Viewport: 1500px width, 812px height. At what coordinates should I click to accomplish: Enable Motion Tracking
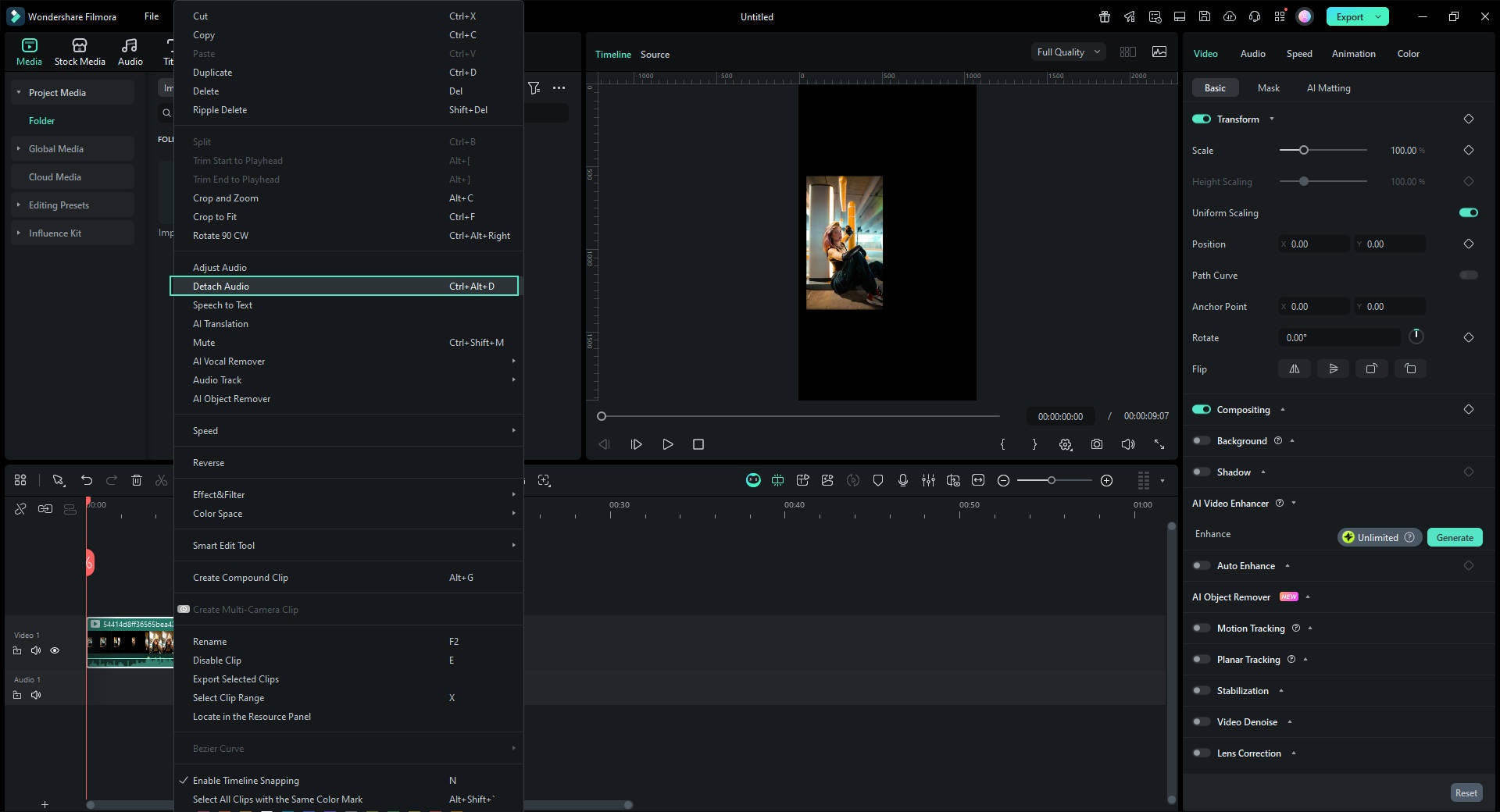1201,628
